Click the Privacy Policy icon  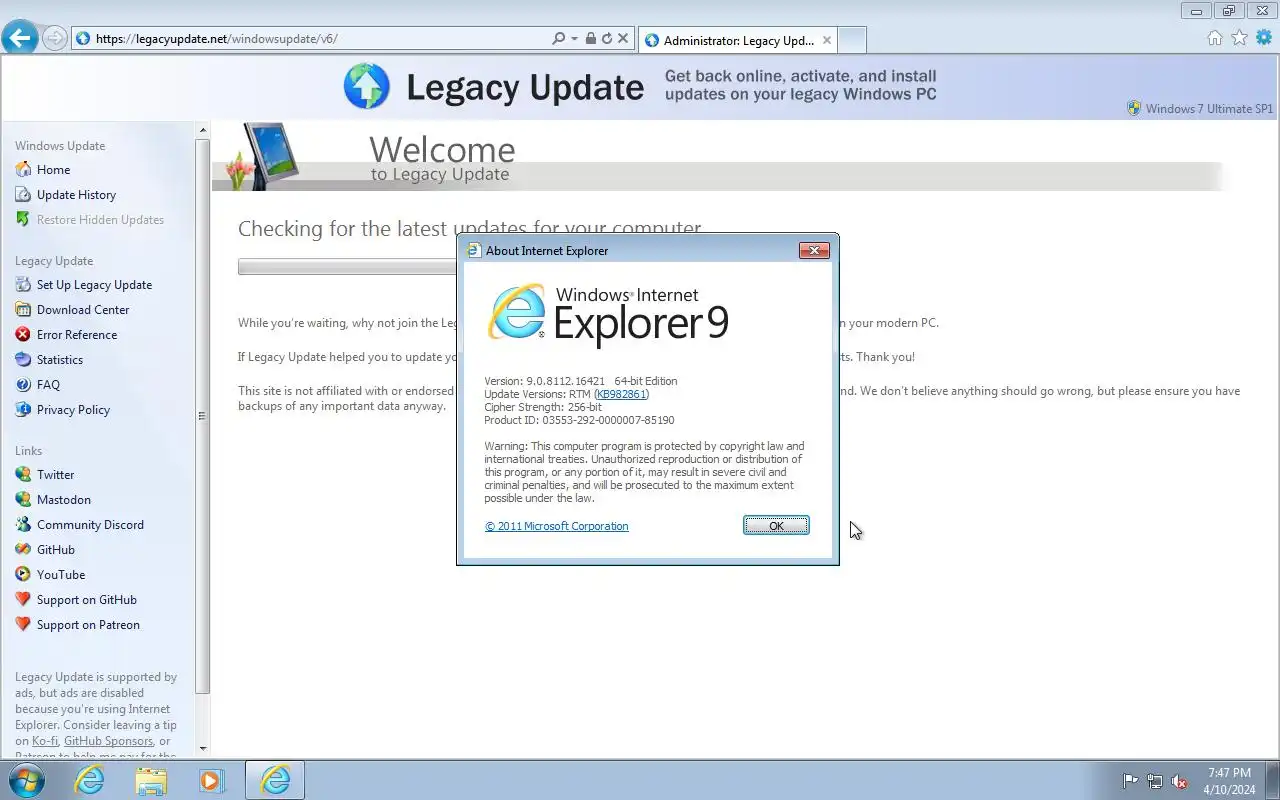[23, 409]
